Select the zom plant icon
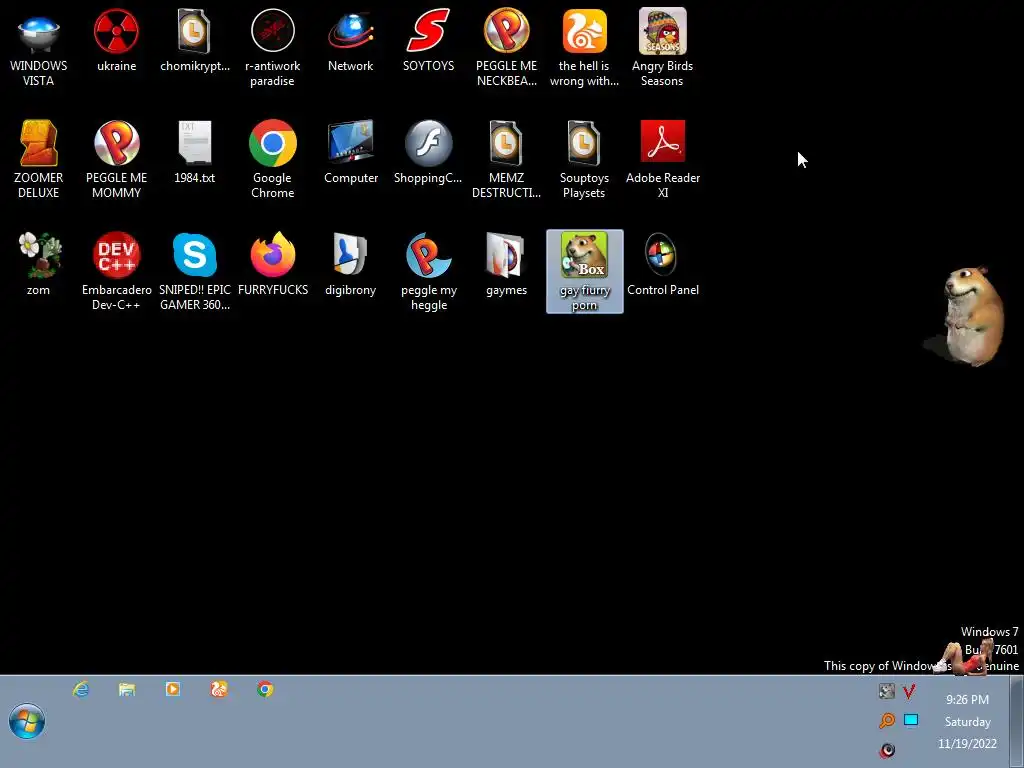 click(39, 264)
